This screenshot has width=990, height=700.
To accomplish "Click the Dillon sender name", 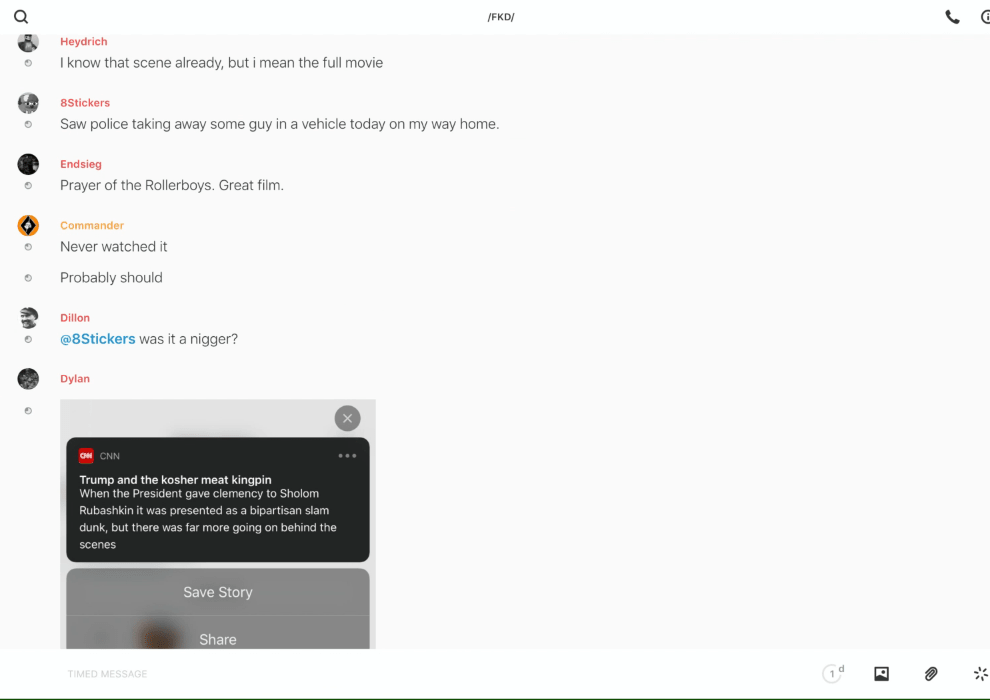I will (x=75, y=317).
